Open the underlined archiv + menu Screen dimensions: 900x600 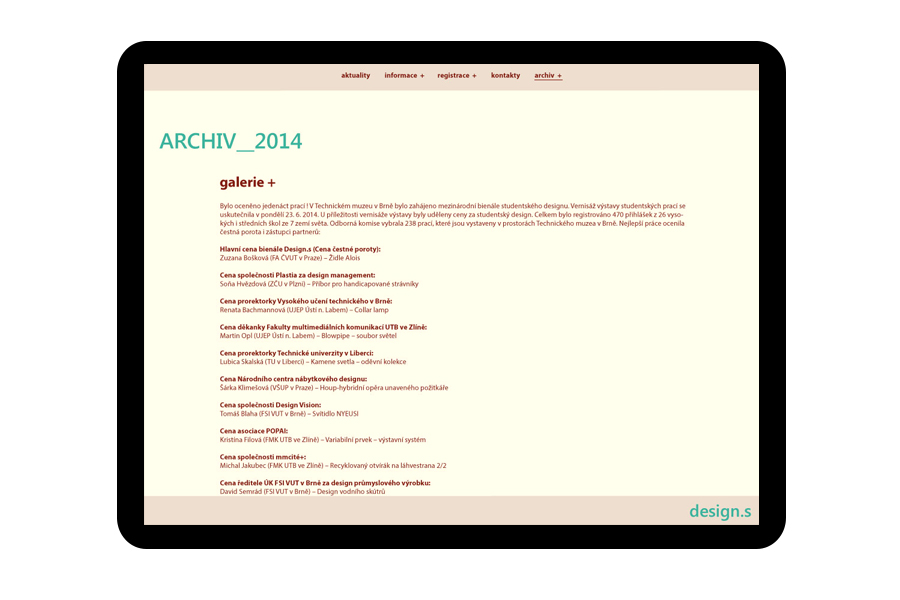[x=548, y=76]
